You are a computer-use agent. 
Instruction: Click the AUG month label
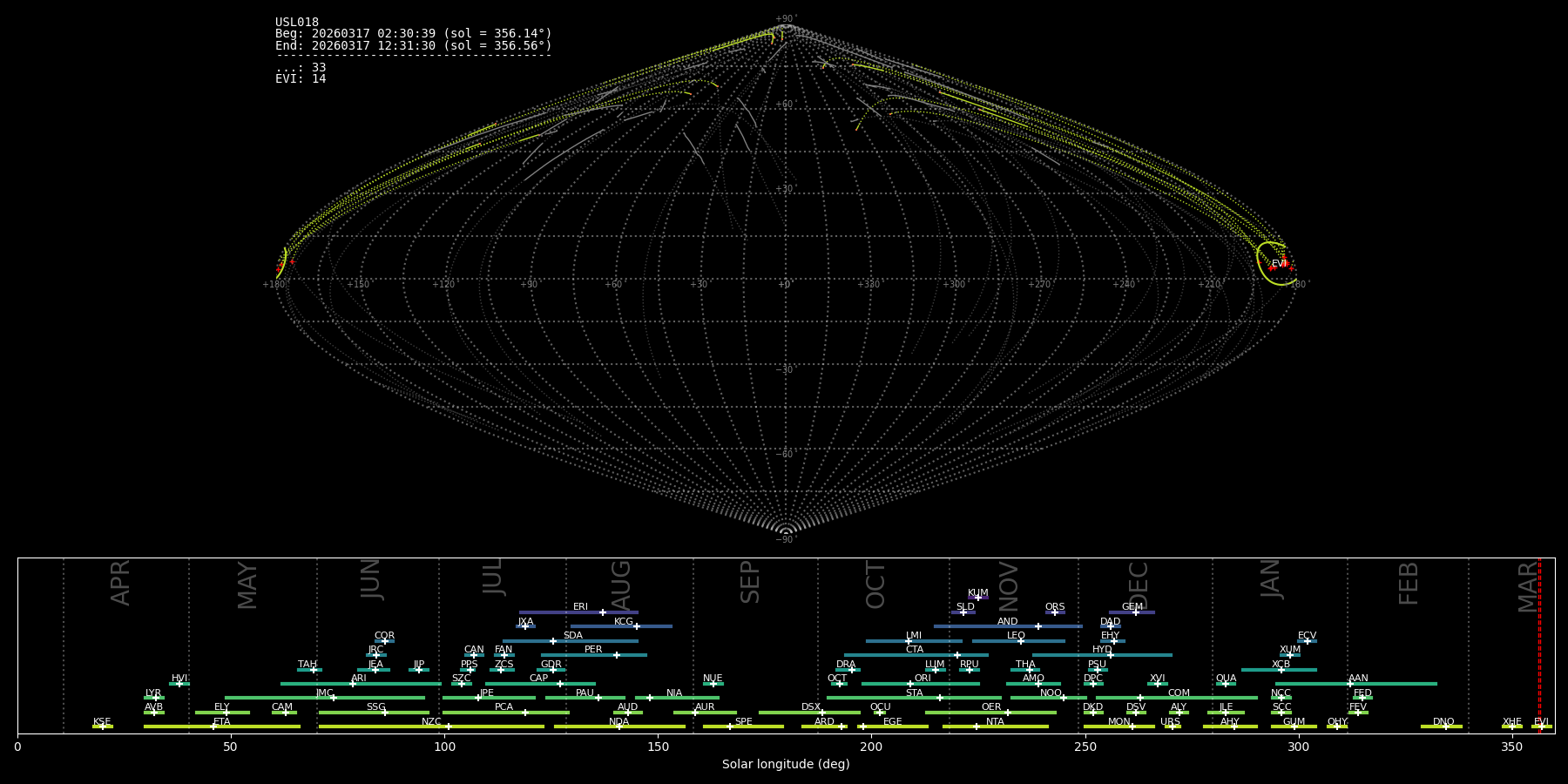[621, 585]
